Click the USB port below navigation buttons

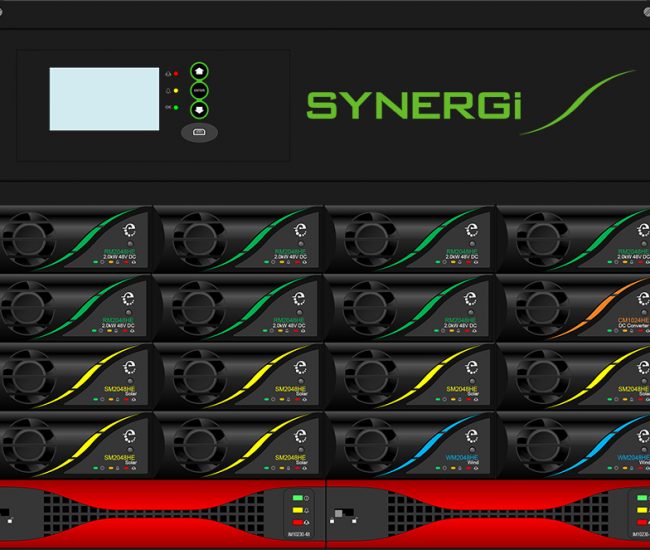pos(199,132)
